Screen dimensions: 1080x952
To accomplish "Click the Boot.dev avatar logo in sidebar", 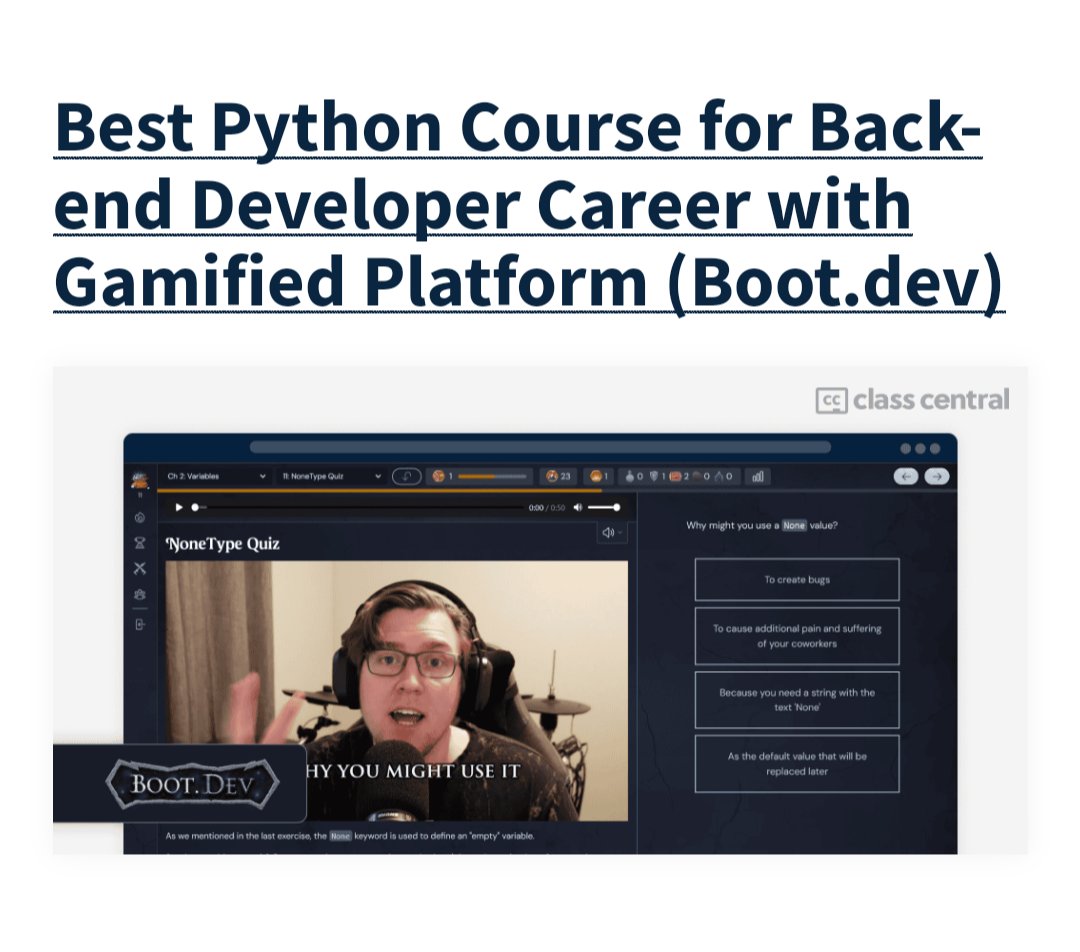I will click(140, 479).
